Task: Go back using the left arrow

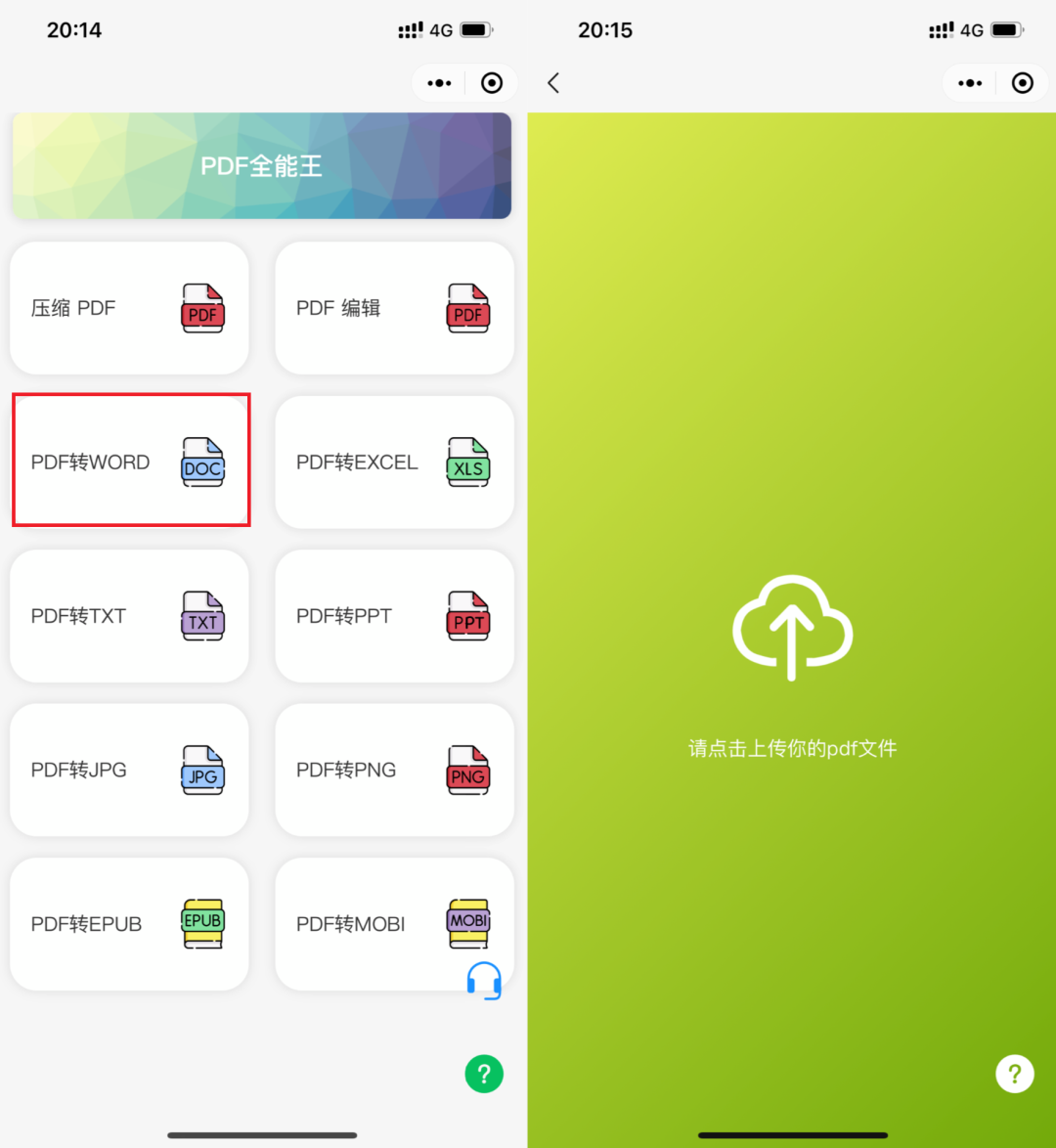Action: [553, 83]
